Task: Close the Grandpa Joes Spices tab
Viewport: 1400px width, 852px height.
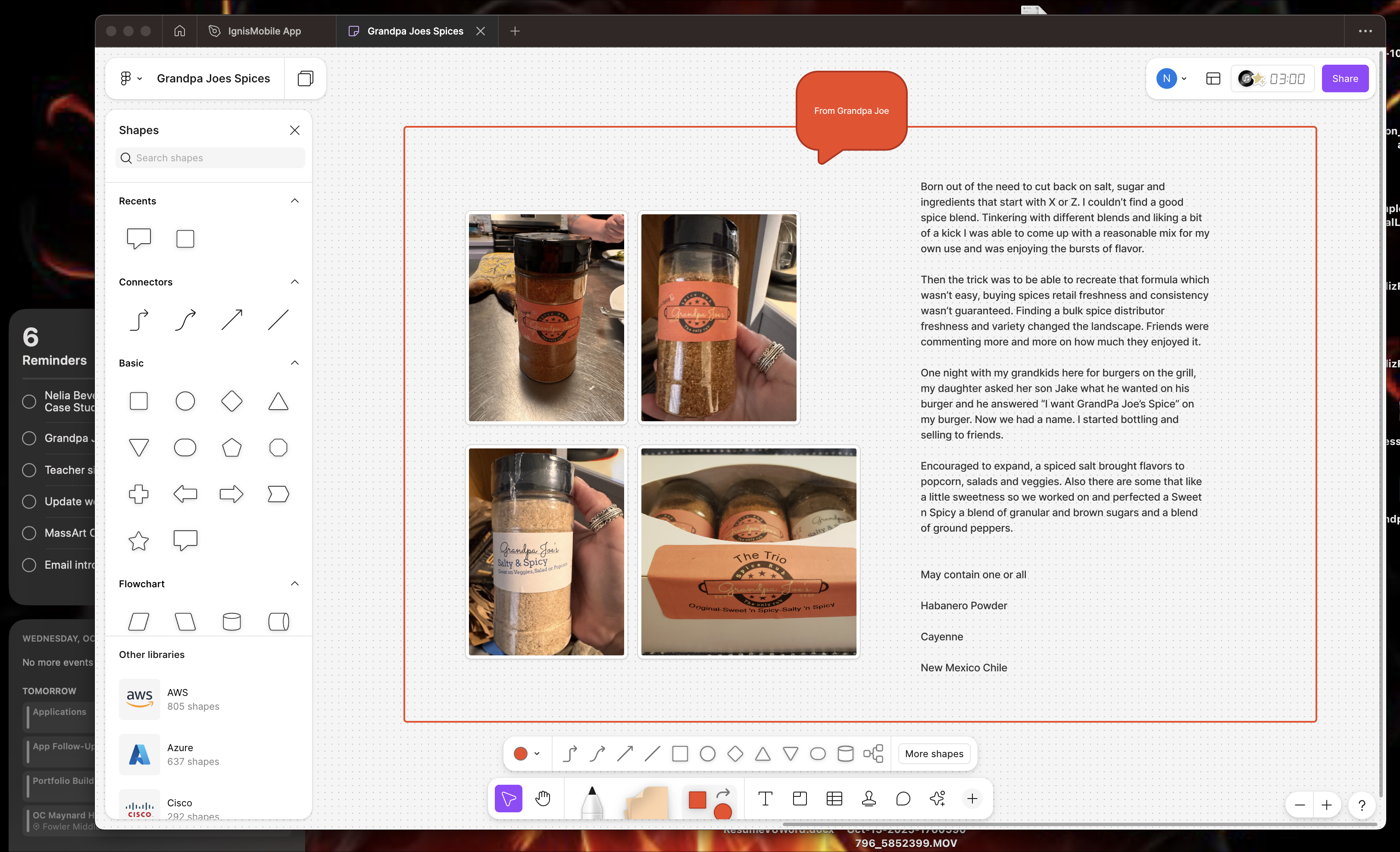Action: click(481, 31)
